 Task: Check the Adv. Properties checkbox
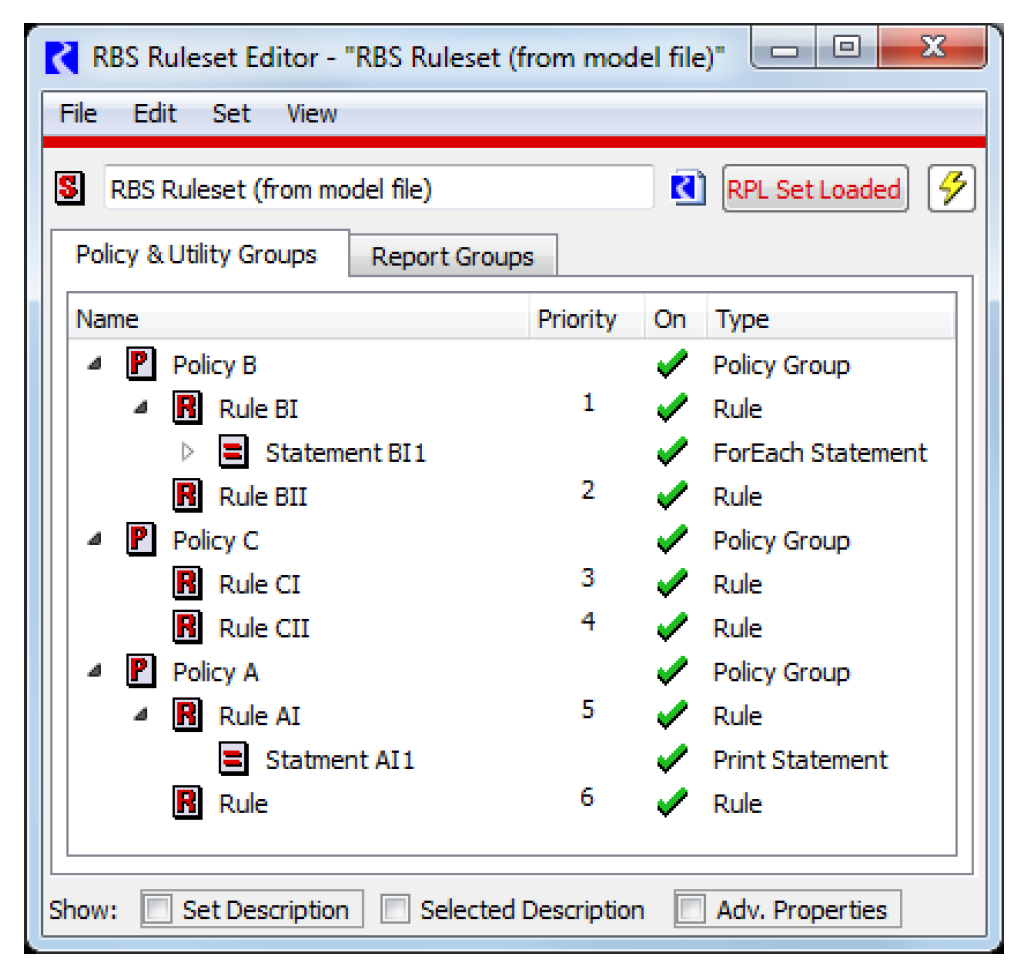pos(691,910)
